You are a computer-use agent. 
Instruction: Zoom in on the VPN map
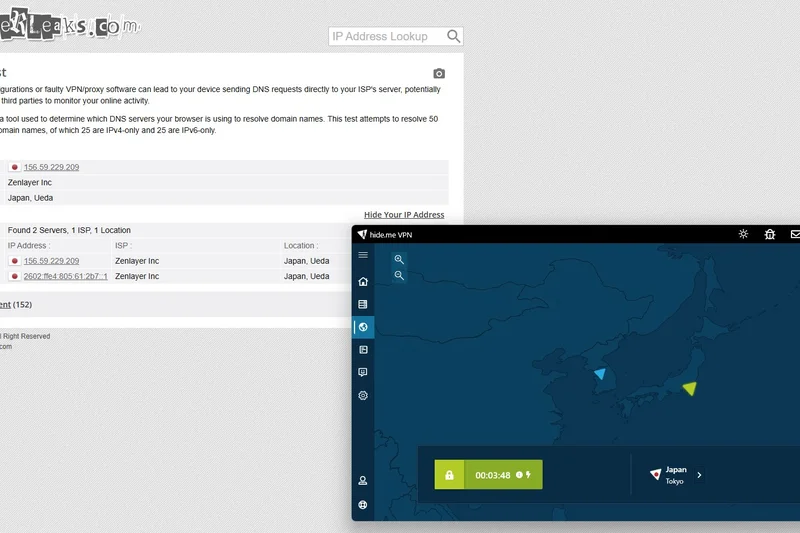399,259
